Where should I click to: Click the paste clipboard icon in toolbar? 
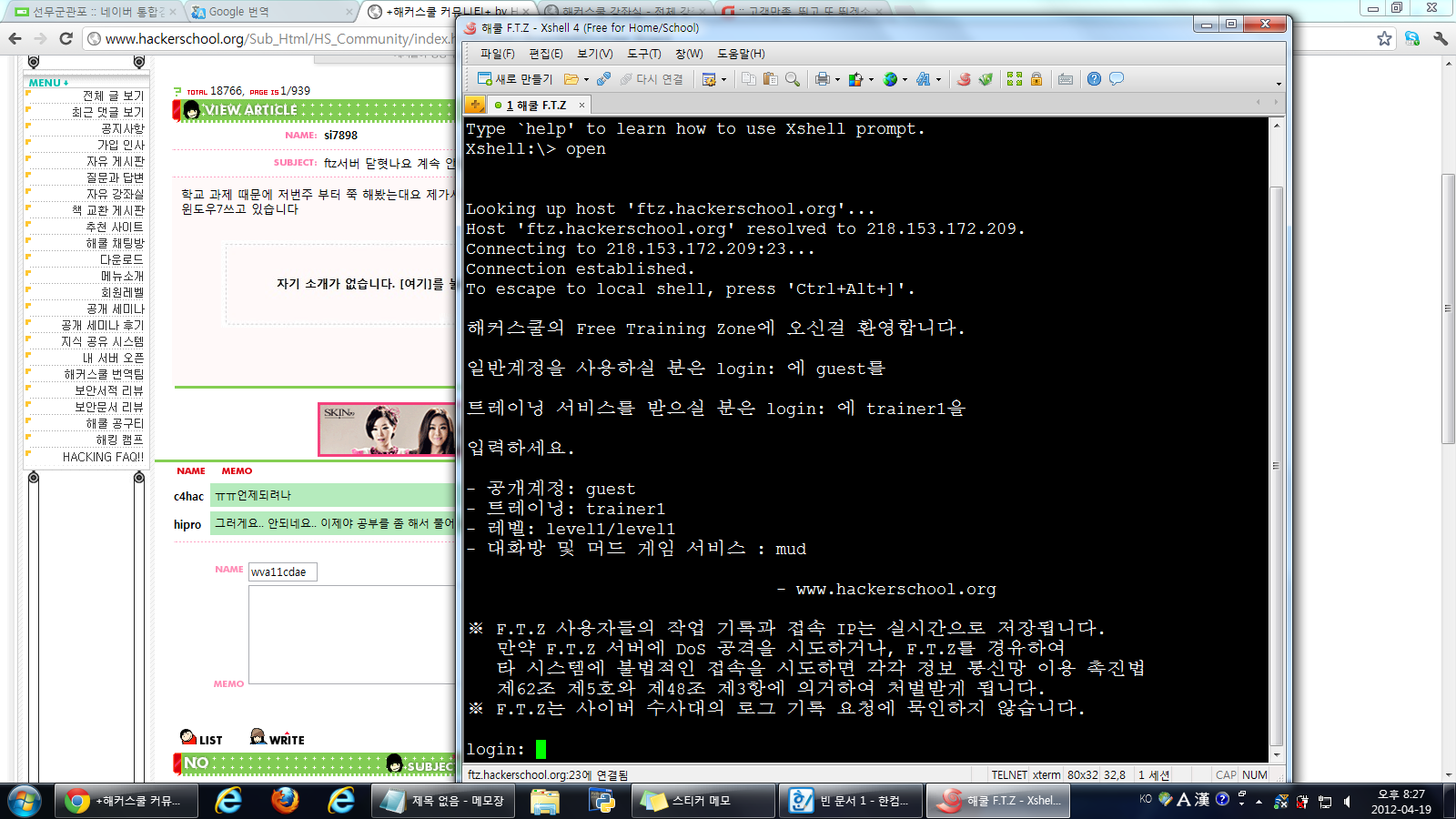[x=771, y=79]
